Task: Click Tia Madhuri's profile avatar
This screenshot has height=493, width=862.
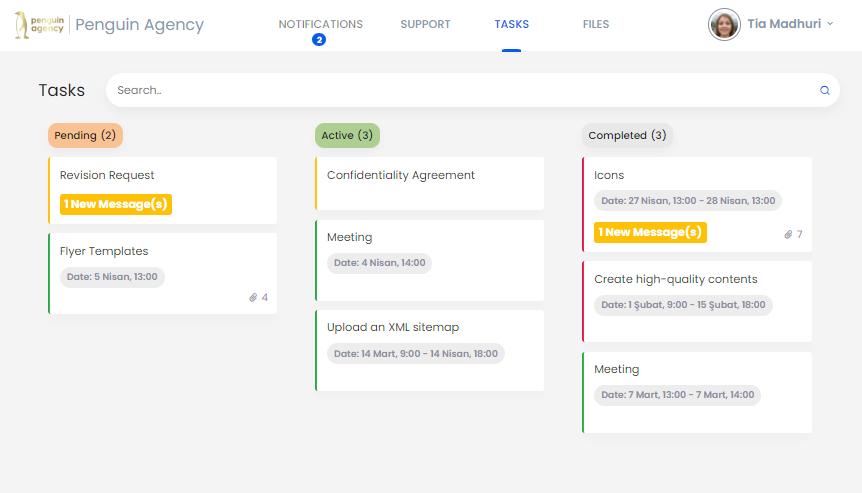Action: click(724, 25)
